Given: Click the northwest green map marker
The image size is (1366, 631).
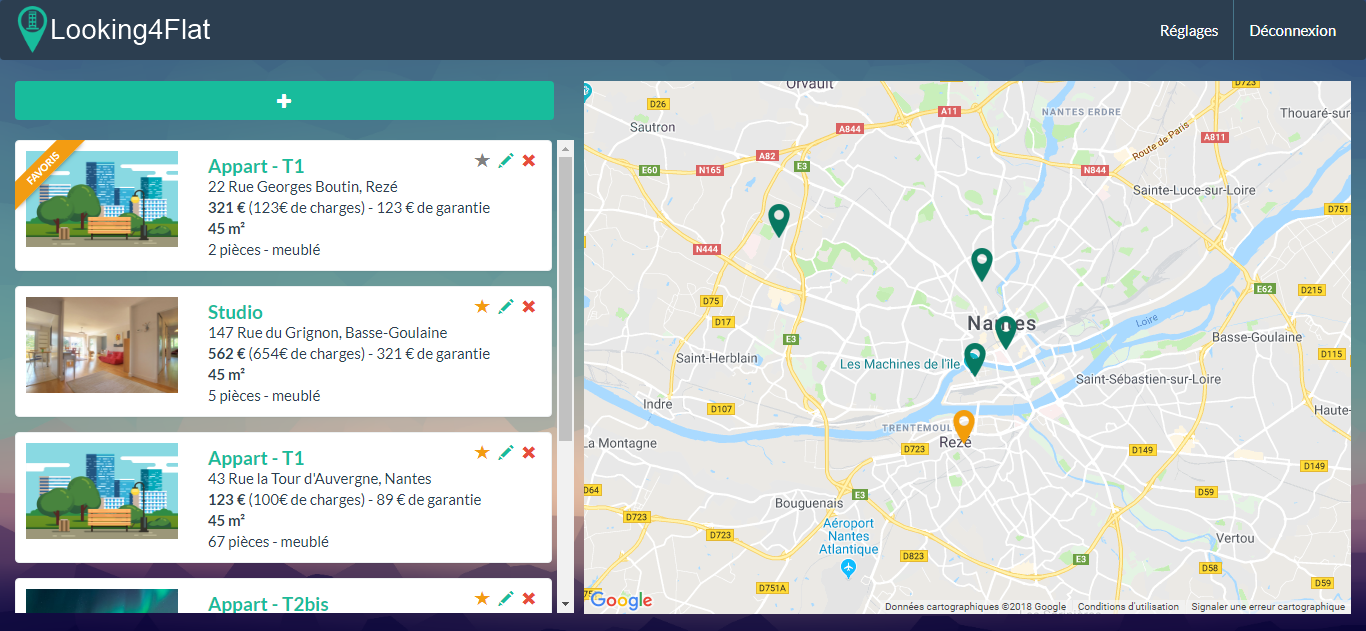Looking at the screenshot, I should tap(778, 218).
